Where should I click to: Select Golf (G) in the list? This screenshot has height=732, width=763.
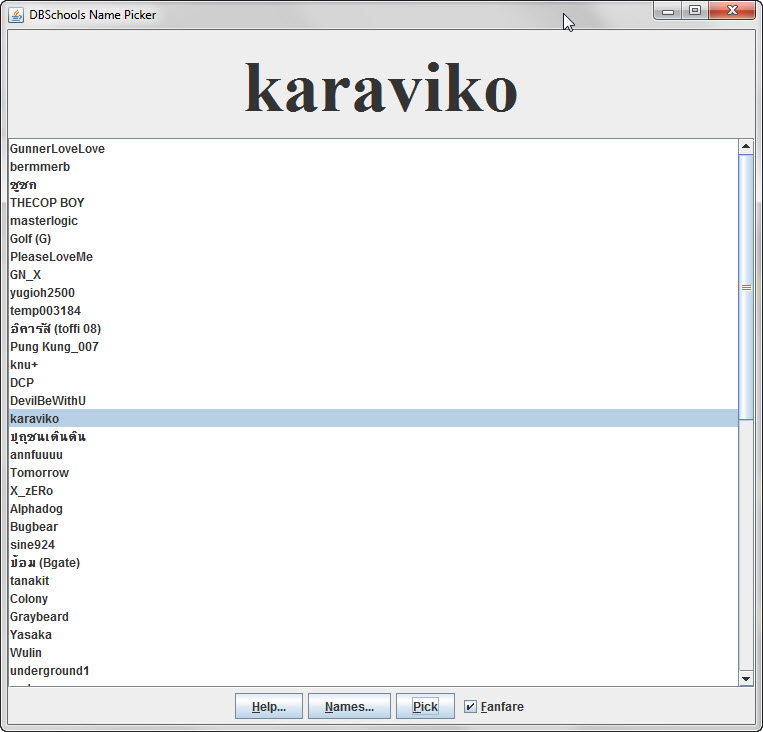pos(373,239)
